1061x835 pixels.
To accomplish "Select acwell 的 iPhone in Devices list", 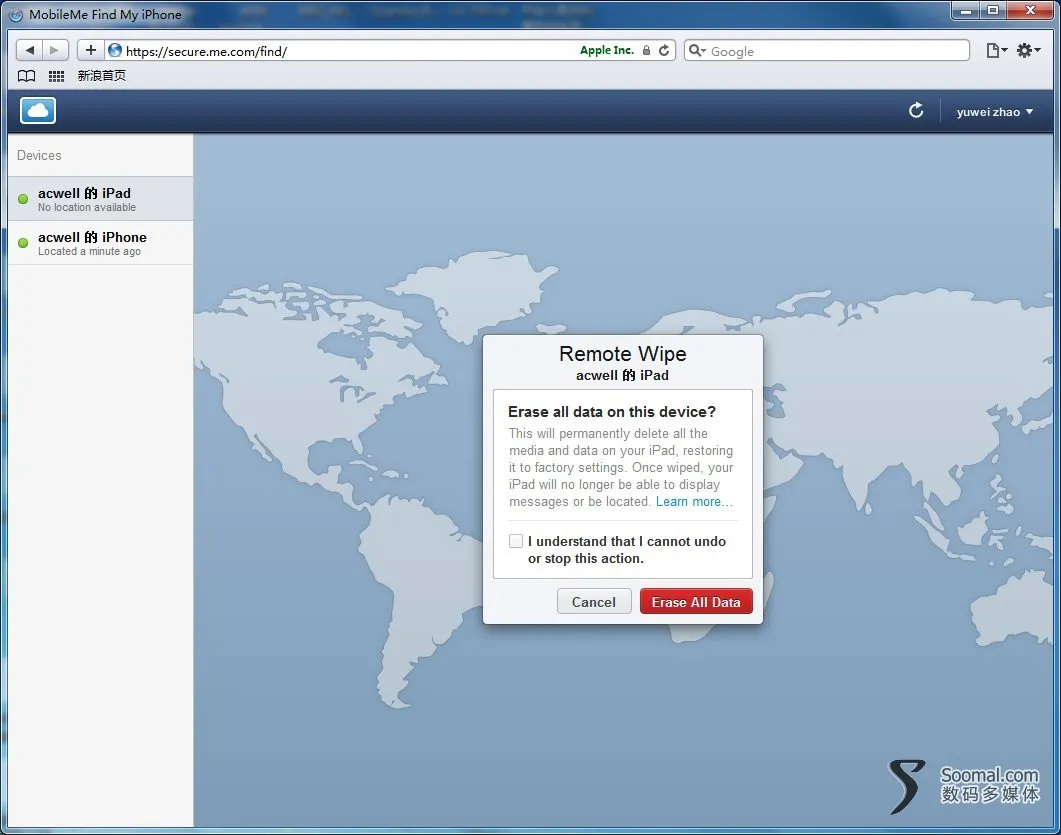I will 100,243.
